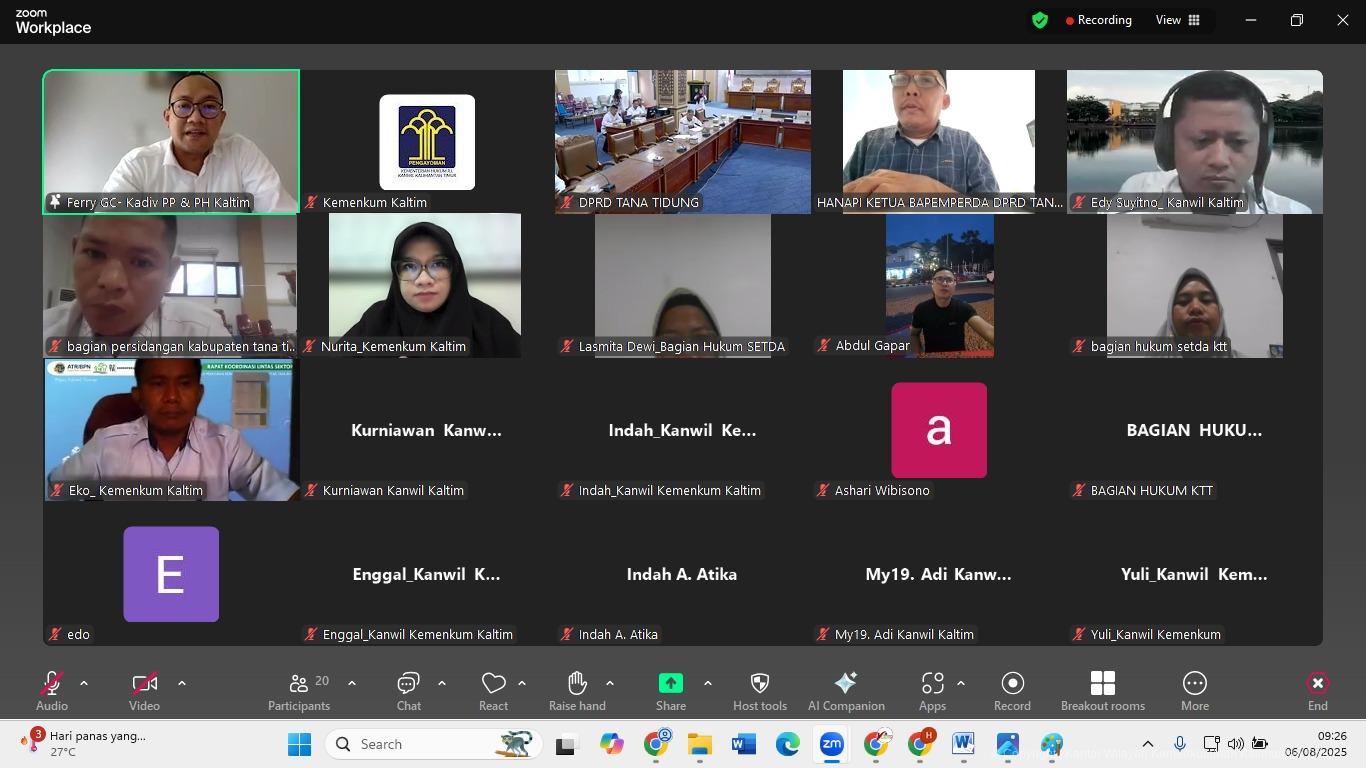
Task: Expand chat options arrow
Action: pyautogui.click(x=441, y=683)
